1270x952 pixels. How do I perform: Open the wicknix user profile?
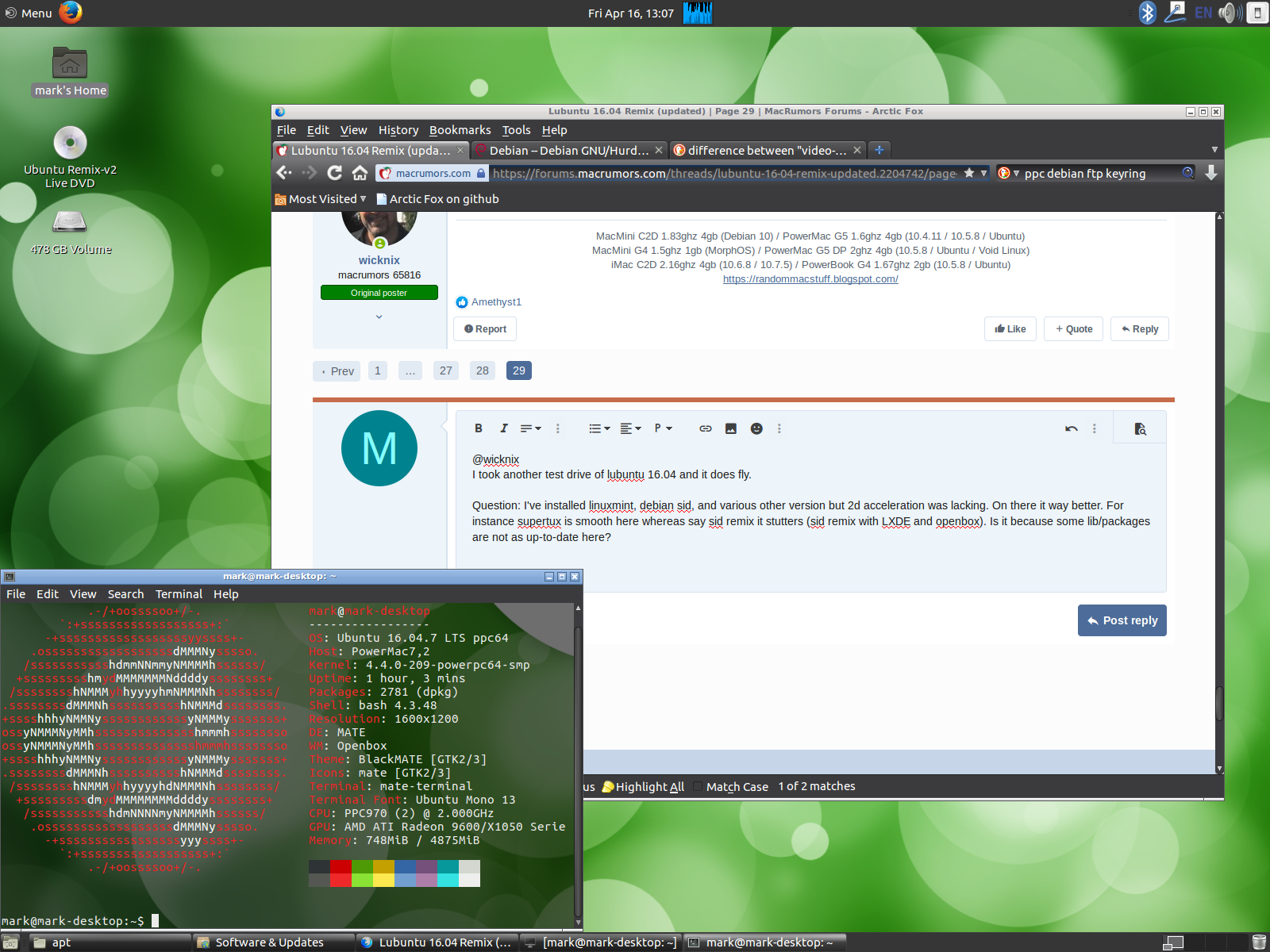coord(379,260)
